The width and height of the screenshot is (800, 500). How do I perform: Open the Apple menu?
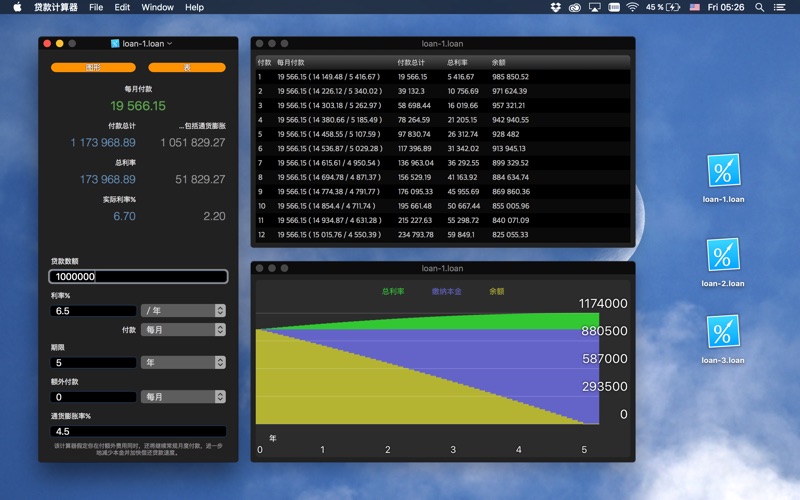pos(17,7)
